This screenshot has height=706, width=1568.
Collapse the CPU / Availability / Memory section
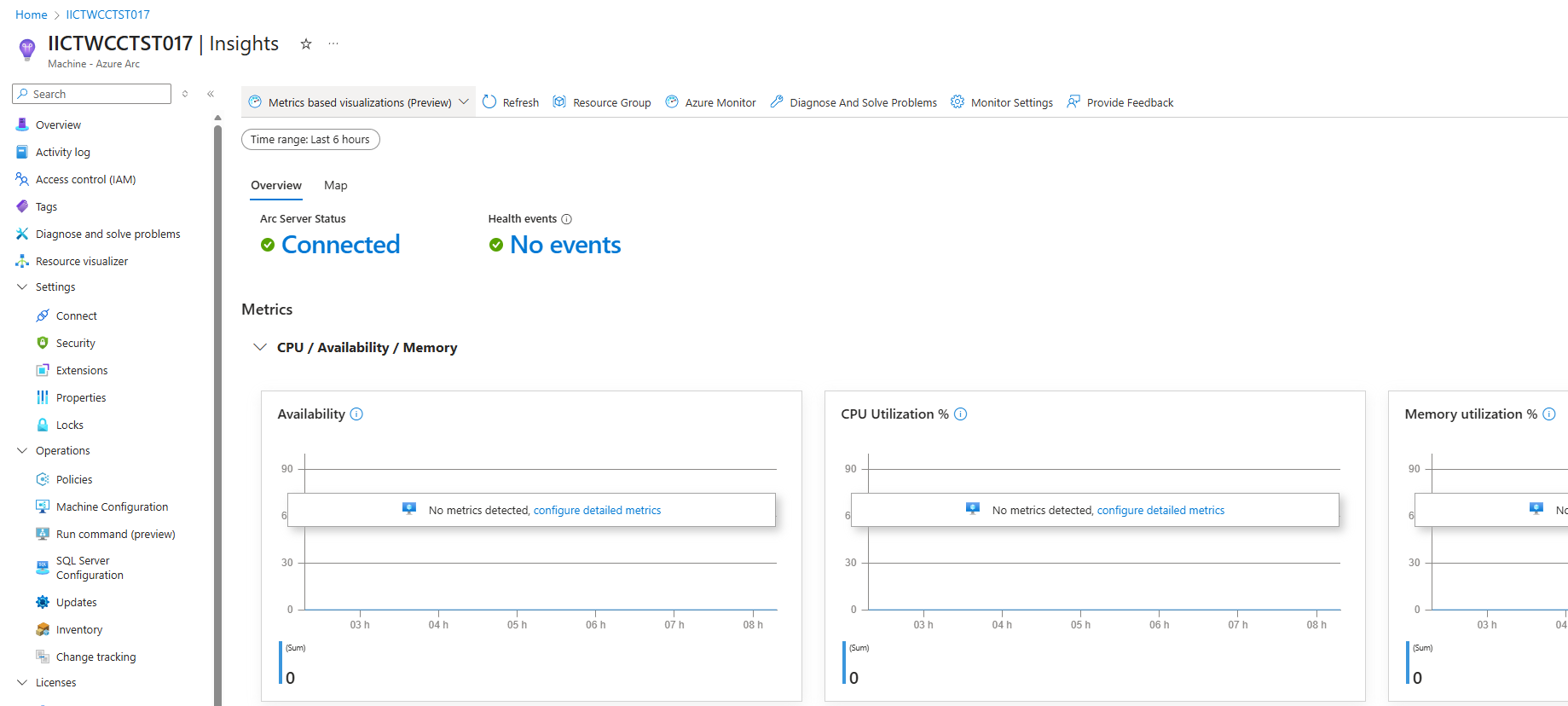[x=260, y=348]
